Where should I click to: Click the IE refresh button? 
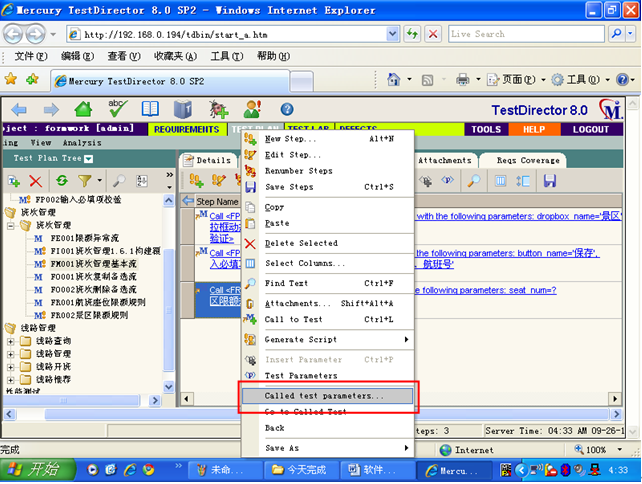[x=412, y=34]
